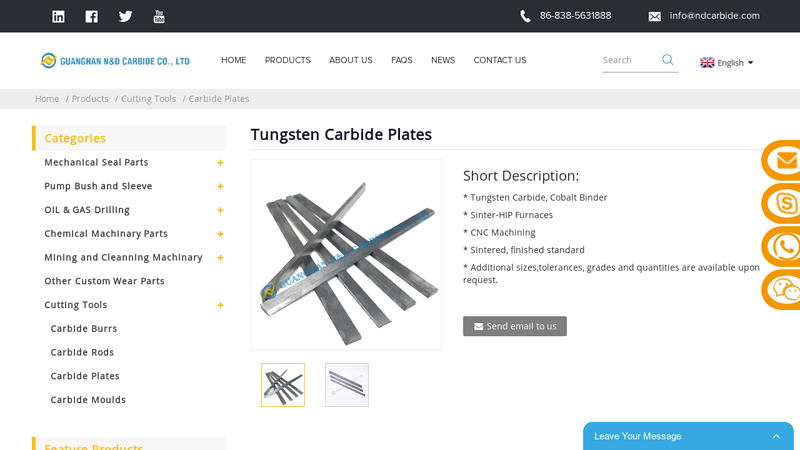The image size is (800, 450).
Task: Open the Other Custom Wear Parts category
Action: click(x=105, y=281)
